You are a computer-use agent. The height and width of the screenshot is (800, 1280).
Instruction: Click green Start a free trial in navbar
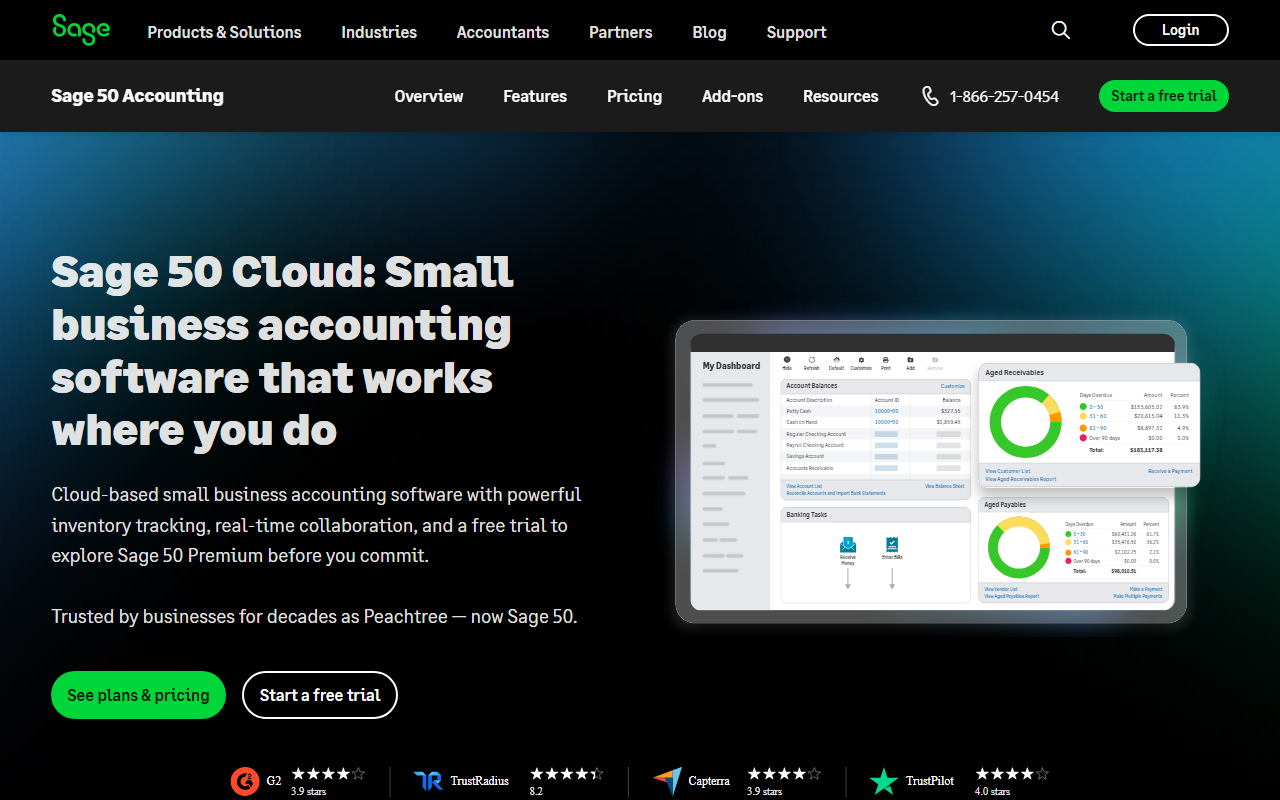pos(1163,96)
